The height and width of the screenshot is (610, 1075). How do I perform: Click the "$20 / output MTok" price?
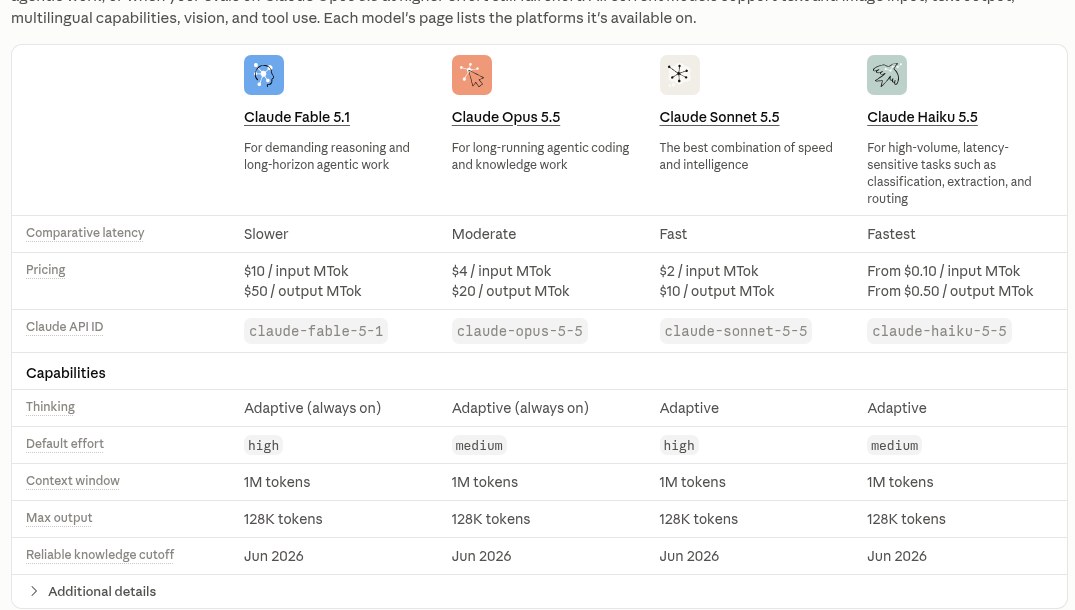(511, 291)
